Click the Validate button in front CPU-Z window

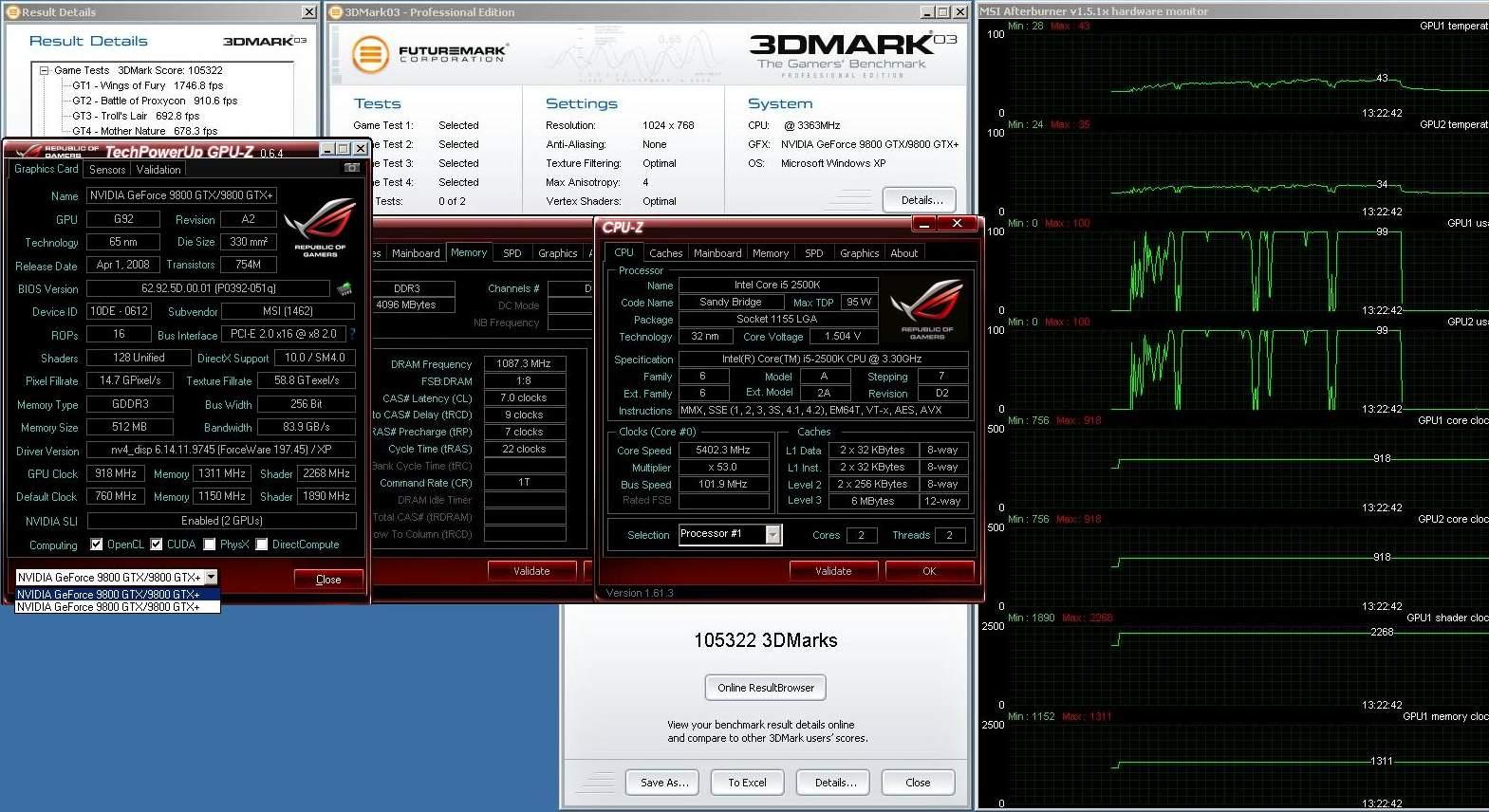pyautogui.click(x=833, y=571)
